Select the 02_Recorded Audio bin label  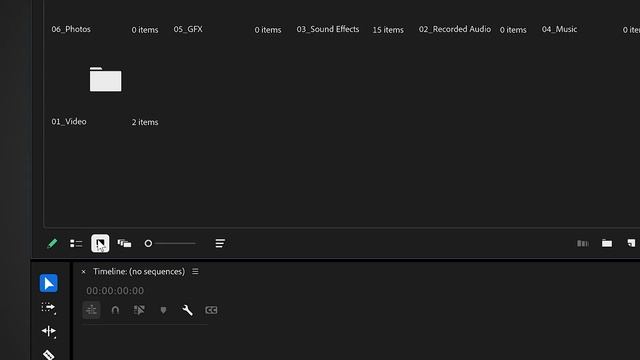tap(455, 29)
